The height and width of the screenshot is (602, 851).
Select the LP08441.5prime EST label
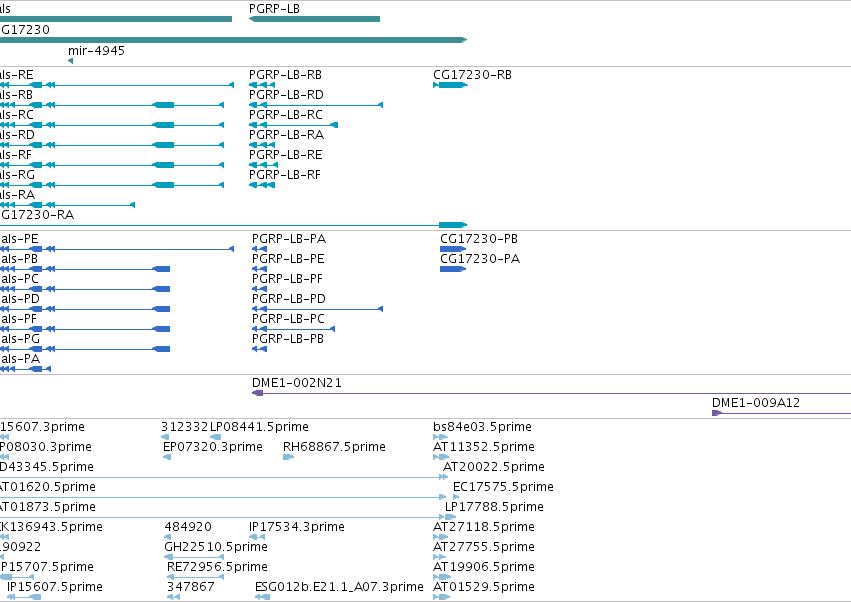[259, 427]
